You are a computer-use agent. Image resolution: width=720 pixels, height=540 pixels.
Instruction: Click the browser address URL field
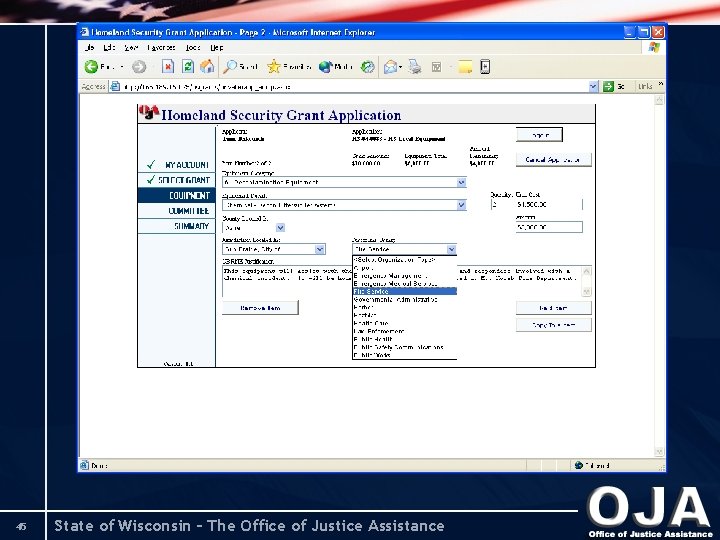354,86
